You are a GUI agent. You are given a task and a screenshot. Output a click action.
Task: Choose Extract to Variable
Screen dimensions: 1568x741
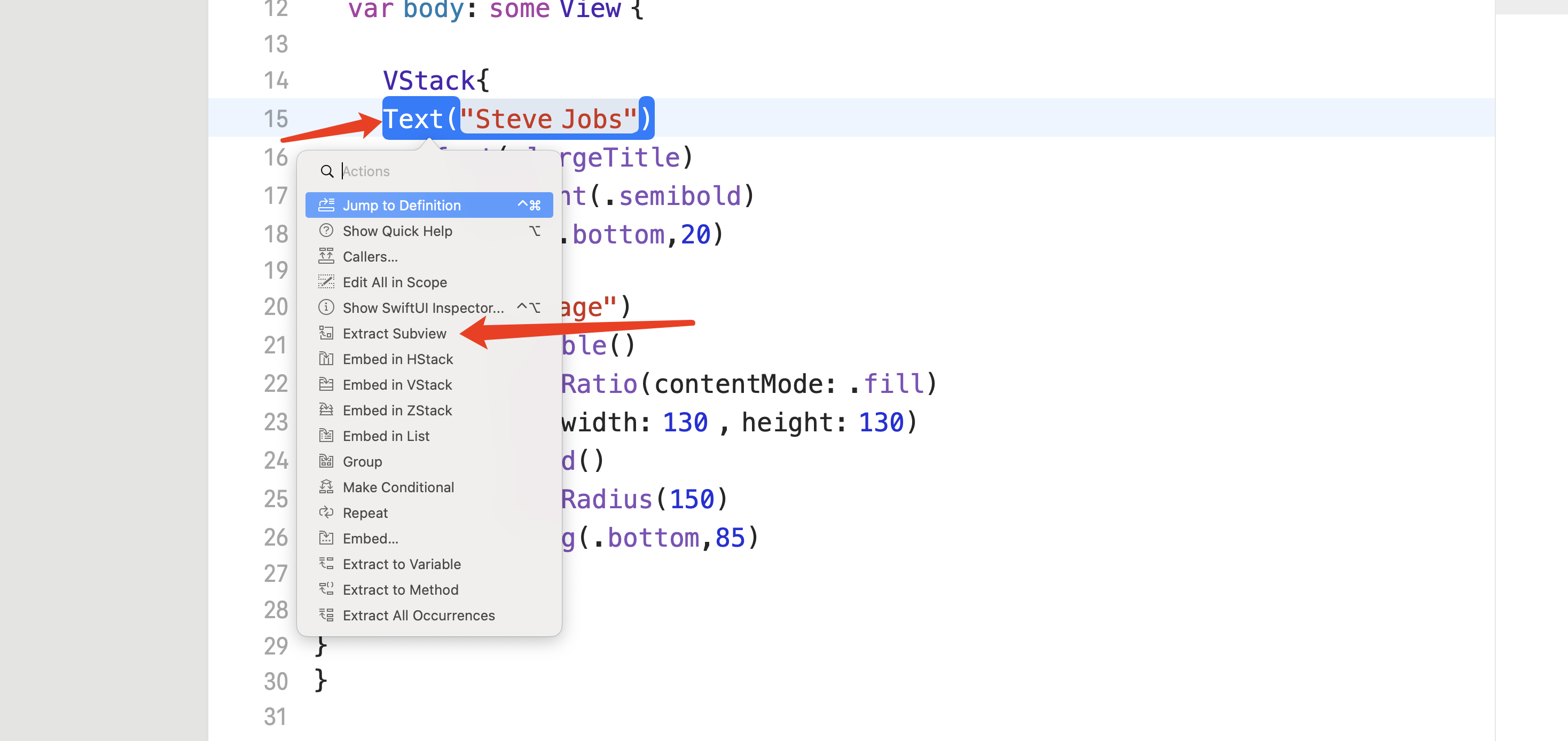click(401, 564)
